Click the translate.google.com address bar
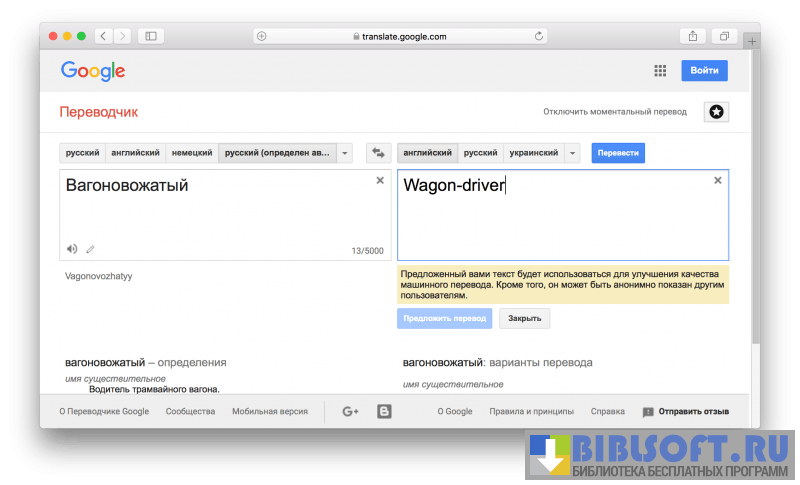Screen dimensions: 800x485 (400, 36)
